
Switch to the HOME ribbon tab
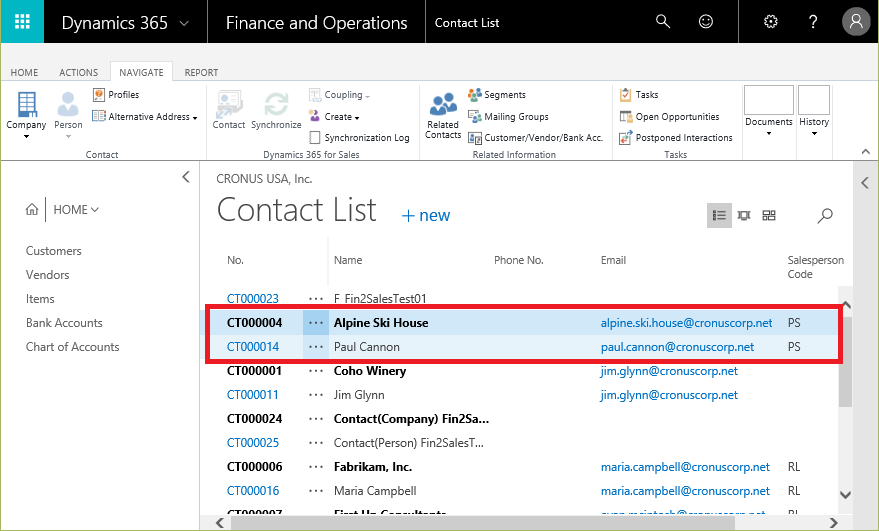point(25,72)
